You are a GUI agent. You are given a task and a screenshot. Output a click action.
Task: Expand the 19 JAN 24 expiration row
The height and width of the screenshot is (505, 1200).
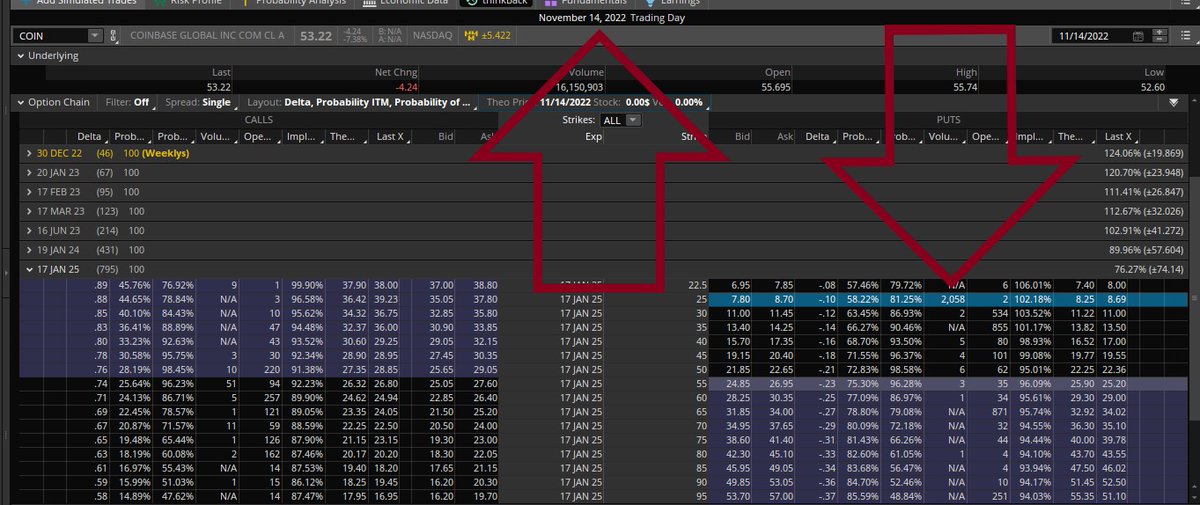[x=28, y=251]
